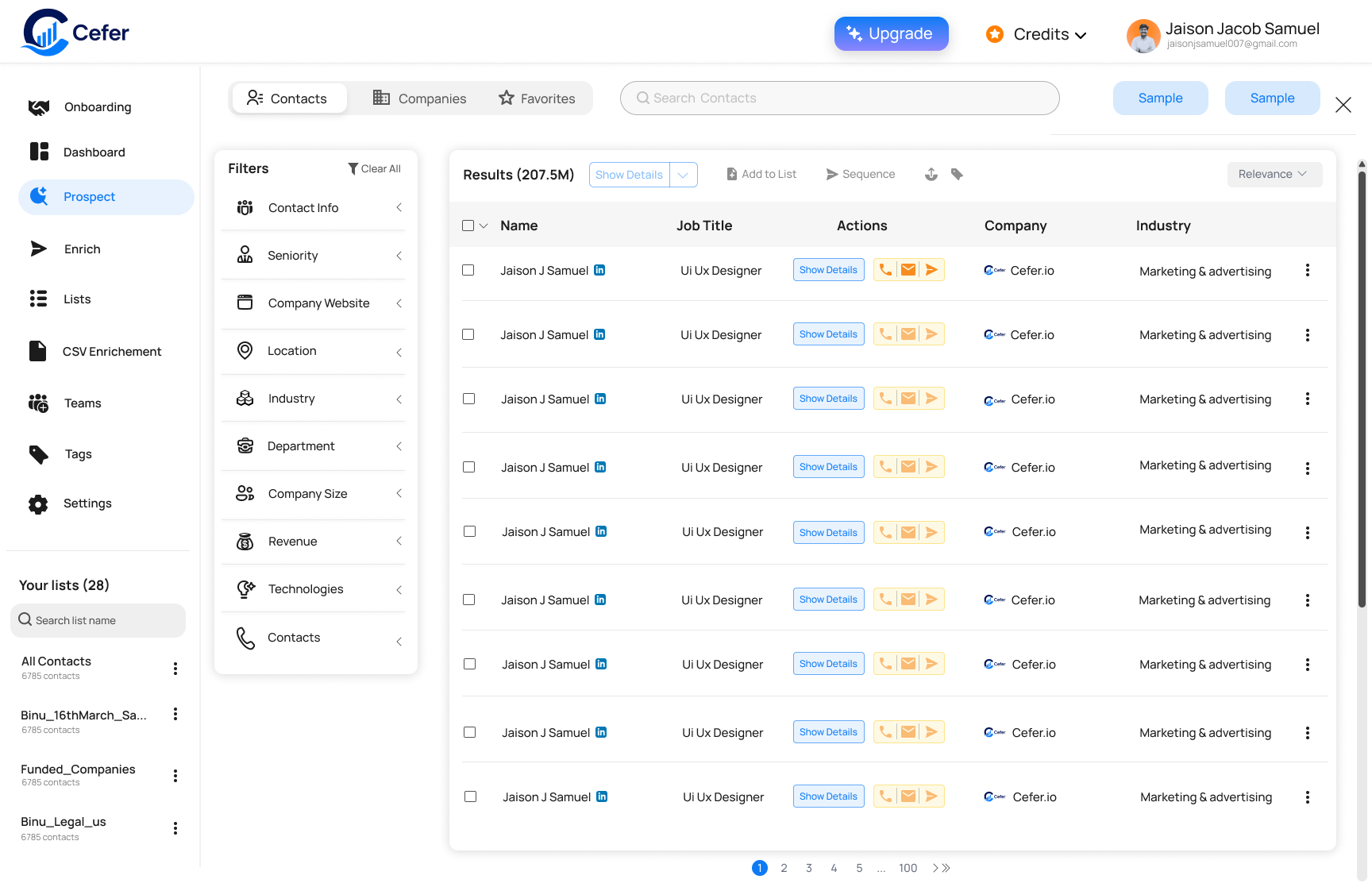Toggle the select-all checkbox in table header
1372x887 pixels.
pyautogui.click(x=468, y=226)
